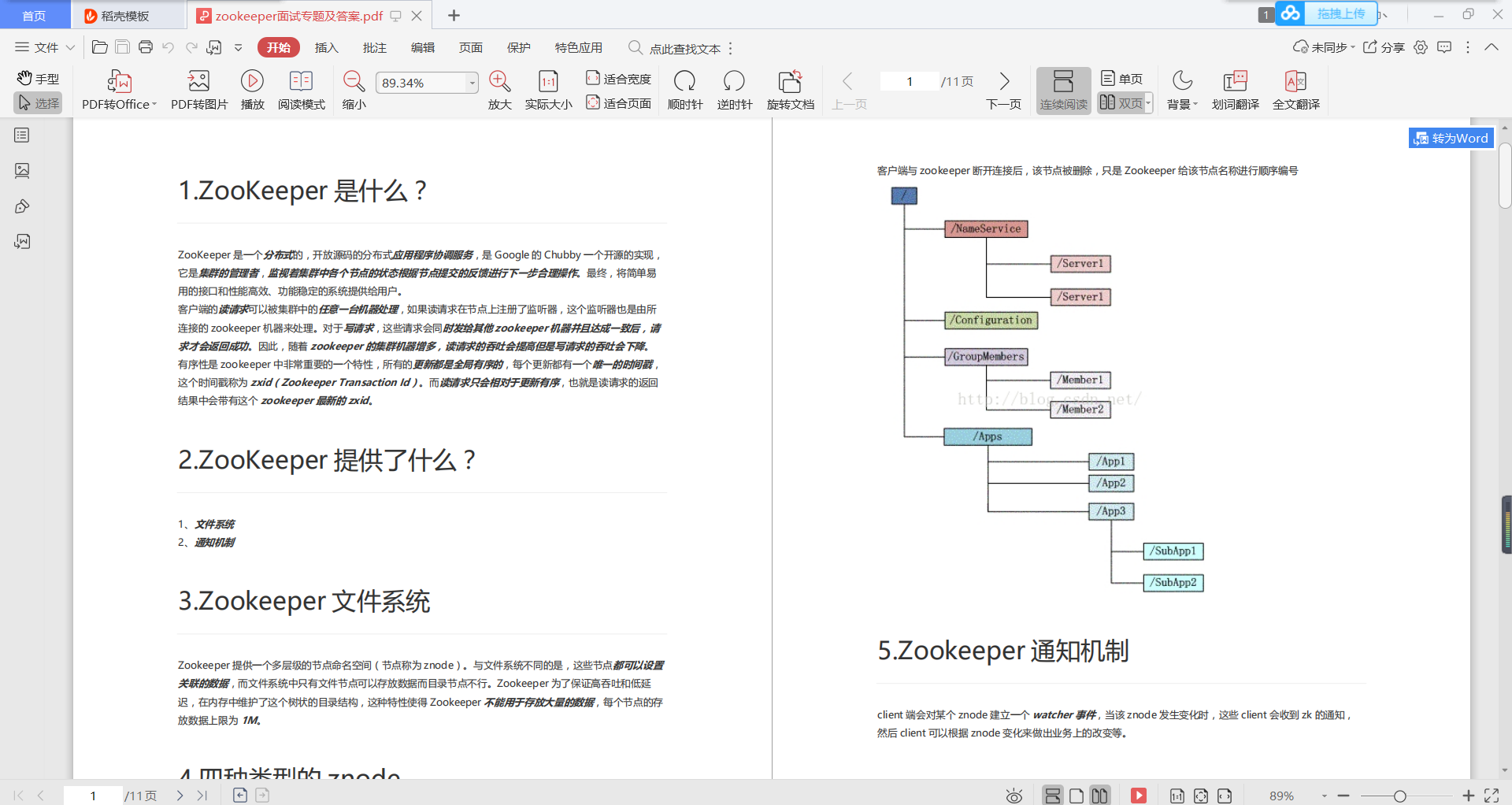Image resolution: width=1512 pixels, height=805 pixels.
Task: Toggle single page view in status bar
Action: pos(1077,796)
